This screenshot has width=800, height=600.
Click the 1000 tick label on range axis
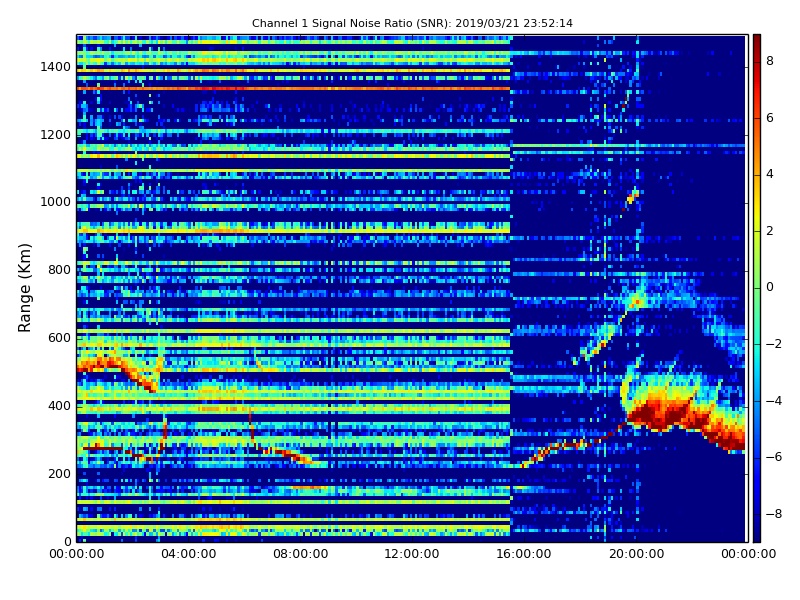[x=56, y=202]
